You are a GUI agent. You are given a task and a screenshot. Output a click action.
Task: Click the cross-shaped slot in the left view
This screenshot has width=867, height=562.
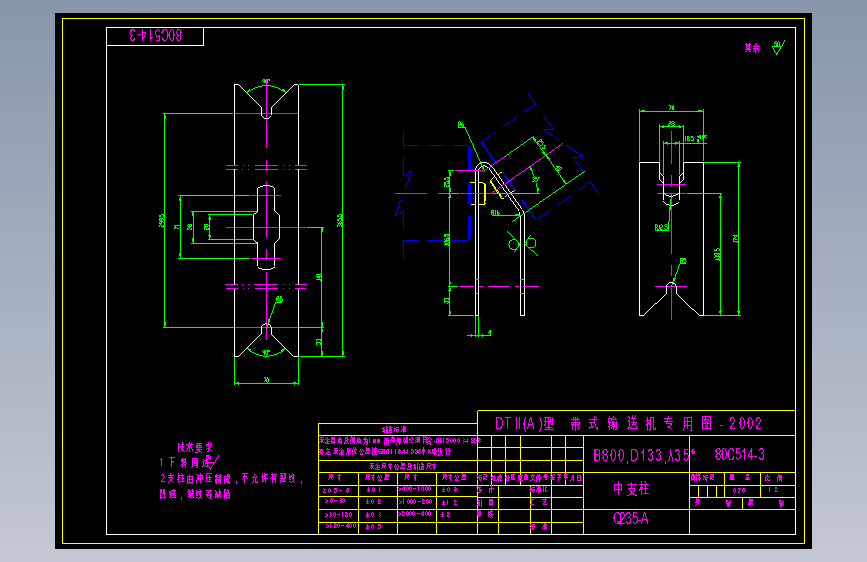(267, 227)
